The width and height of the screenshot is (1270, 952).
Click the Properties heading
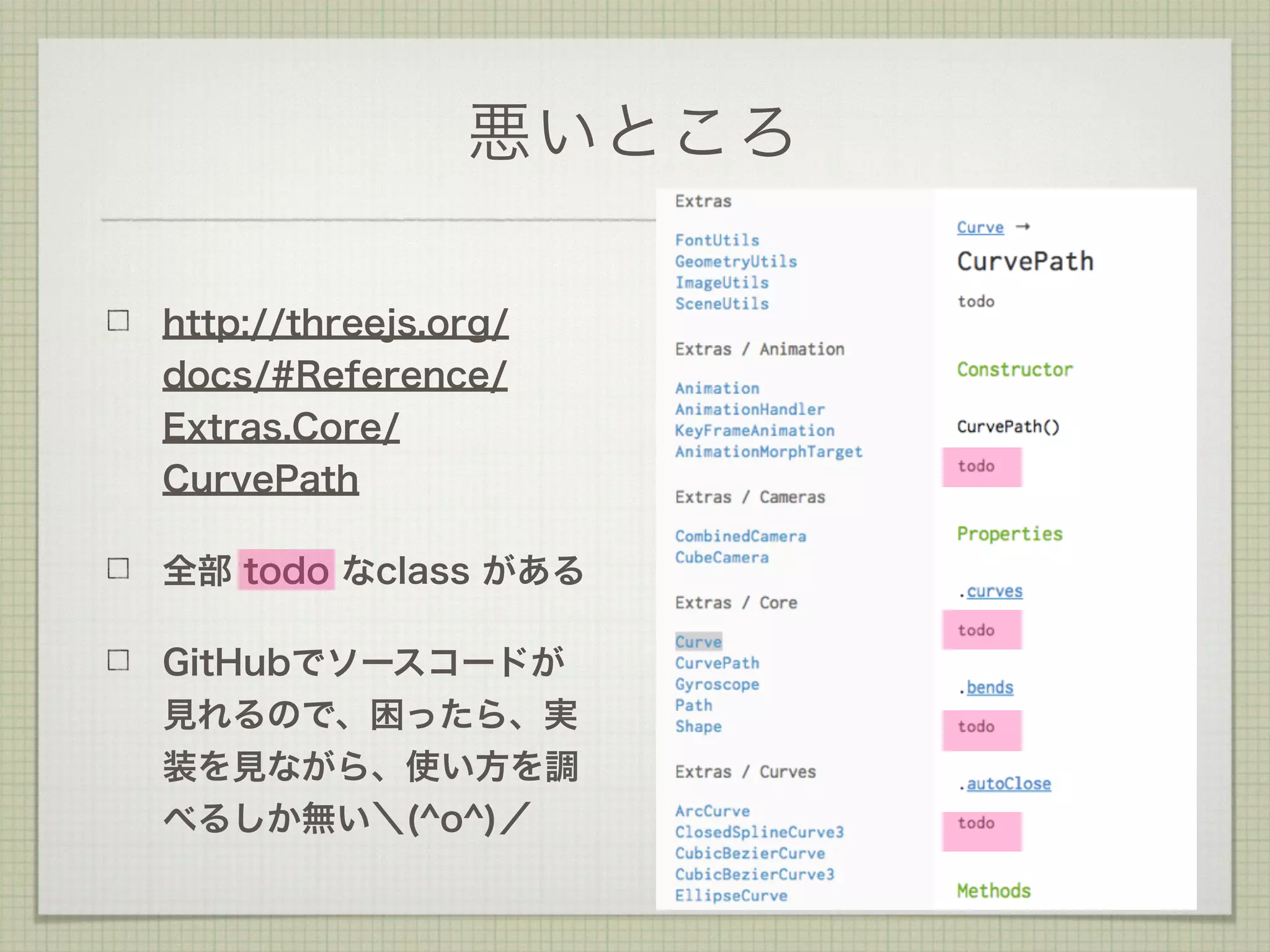1010,534
